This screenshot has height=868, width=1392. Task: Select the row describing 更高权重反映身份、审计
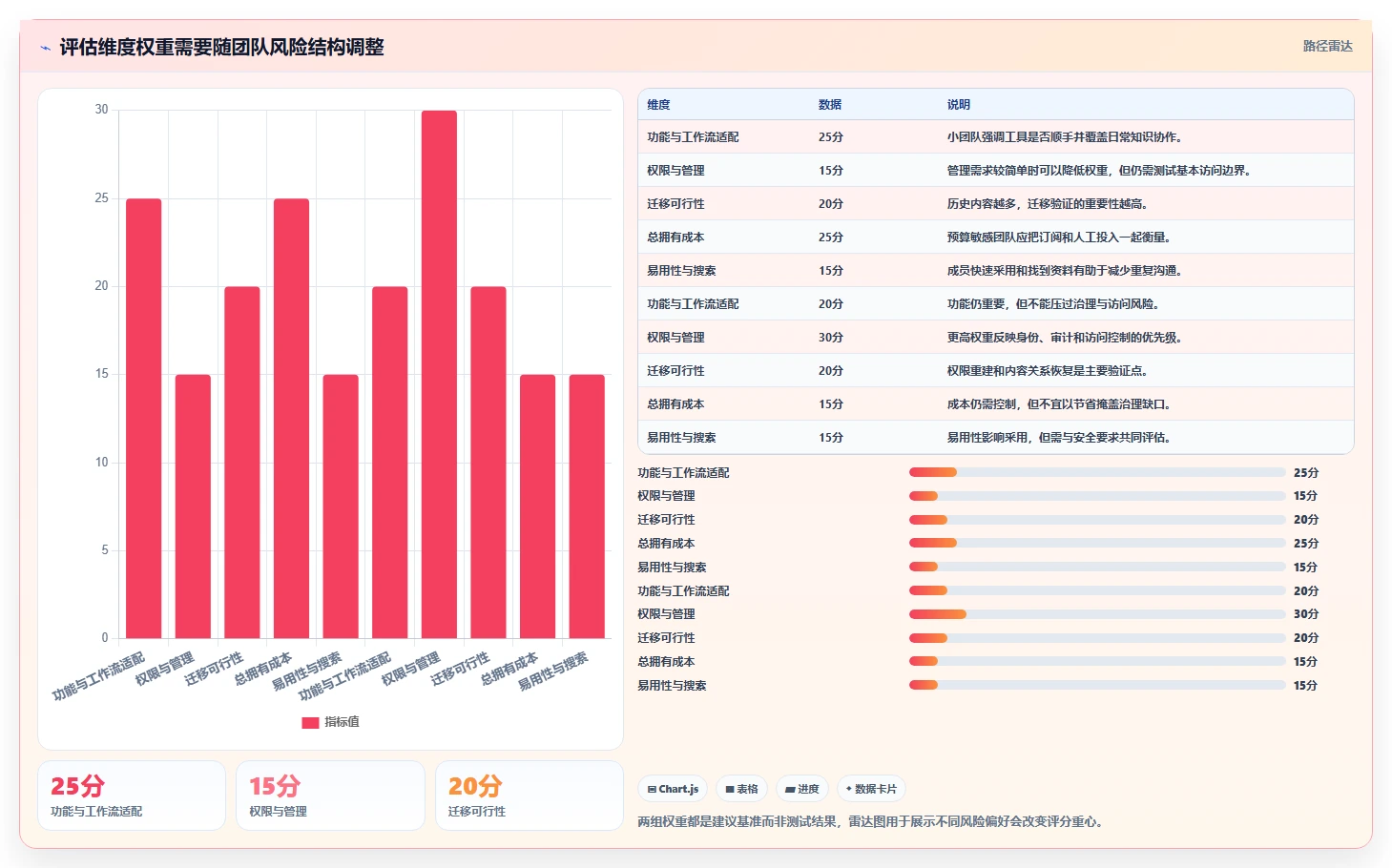996,338
